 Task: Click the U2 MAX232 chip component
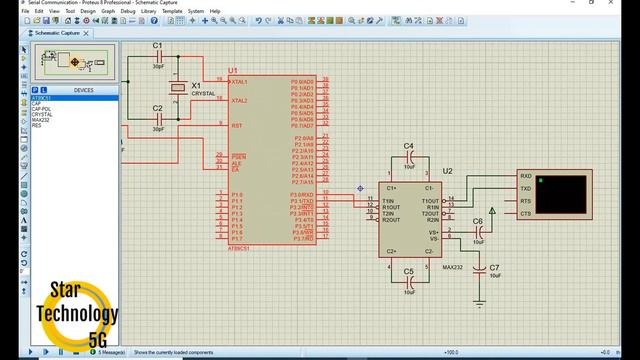(x=410, y=220)
